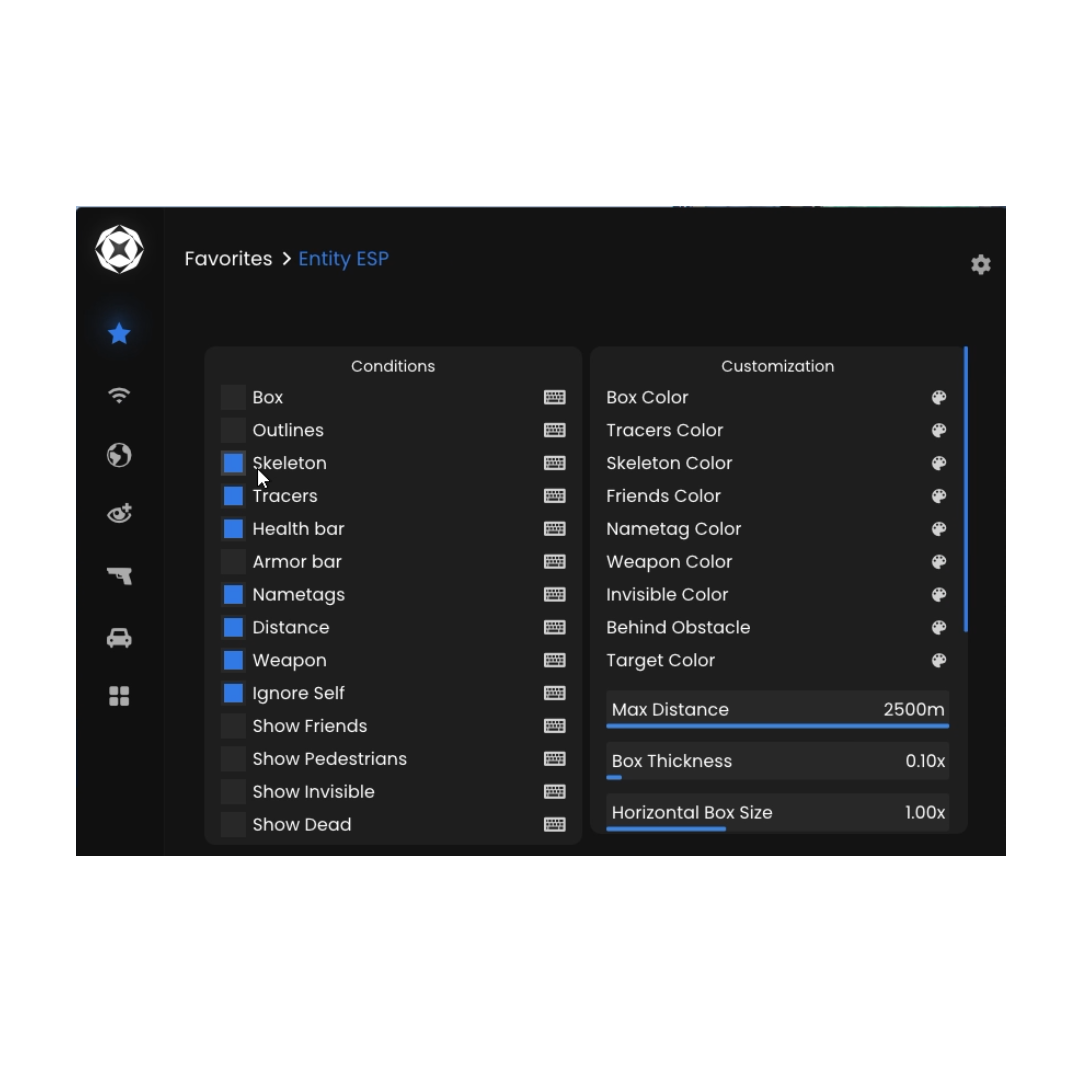The height and width of the screenshot is (1080, 1080).
Task: Open the globe world section in sidebar
Action: pyautogui.click(x=119, y=455)
